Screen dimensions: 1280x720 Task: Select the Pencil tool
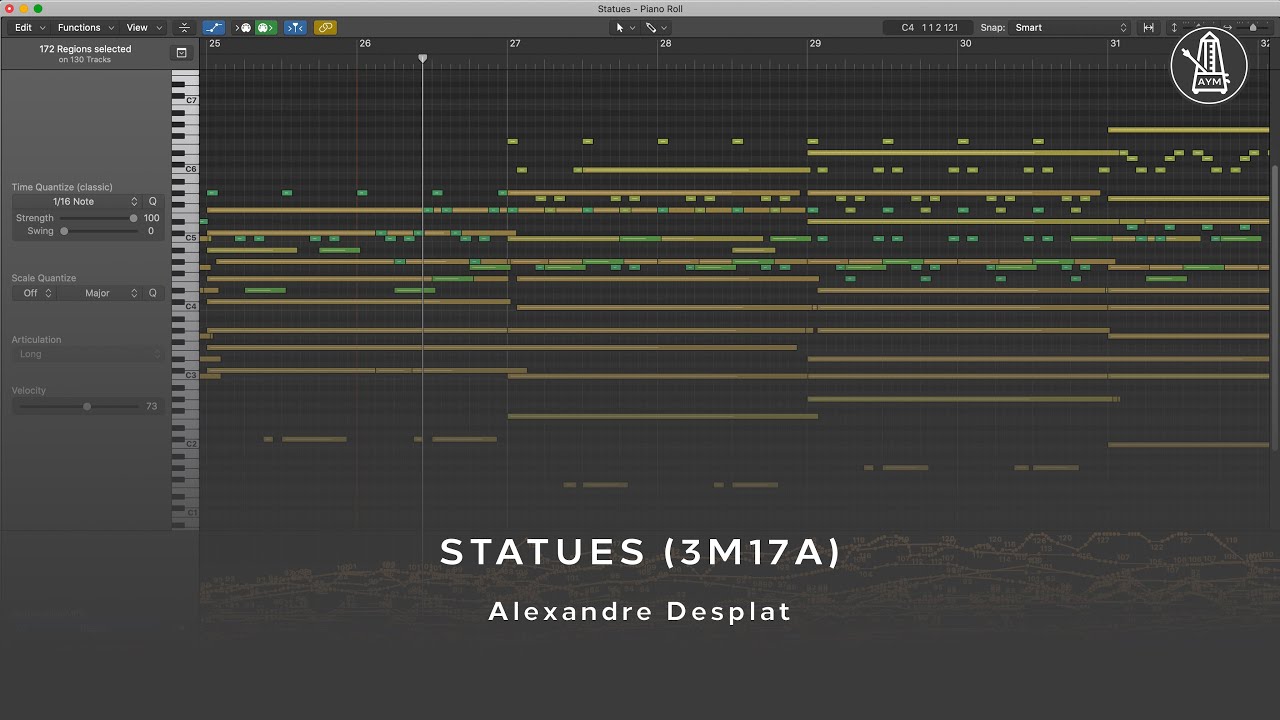[x=650, y=28]
